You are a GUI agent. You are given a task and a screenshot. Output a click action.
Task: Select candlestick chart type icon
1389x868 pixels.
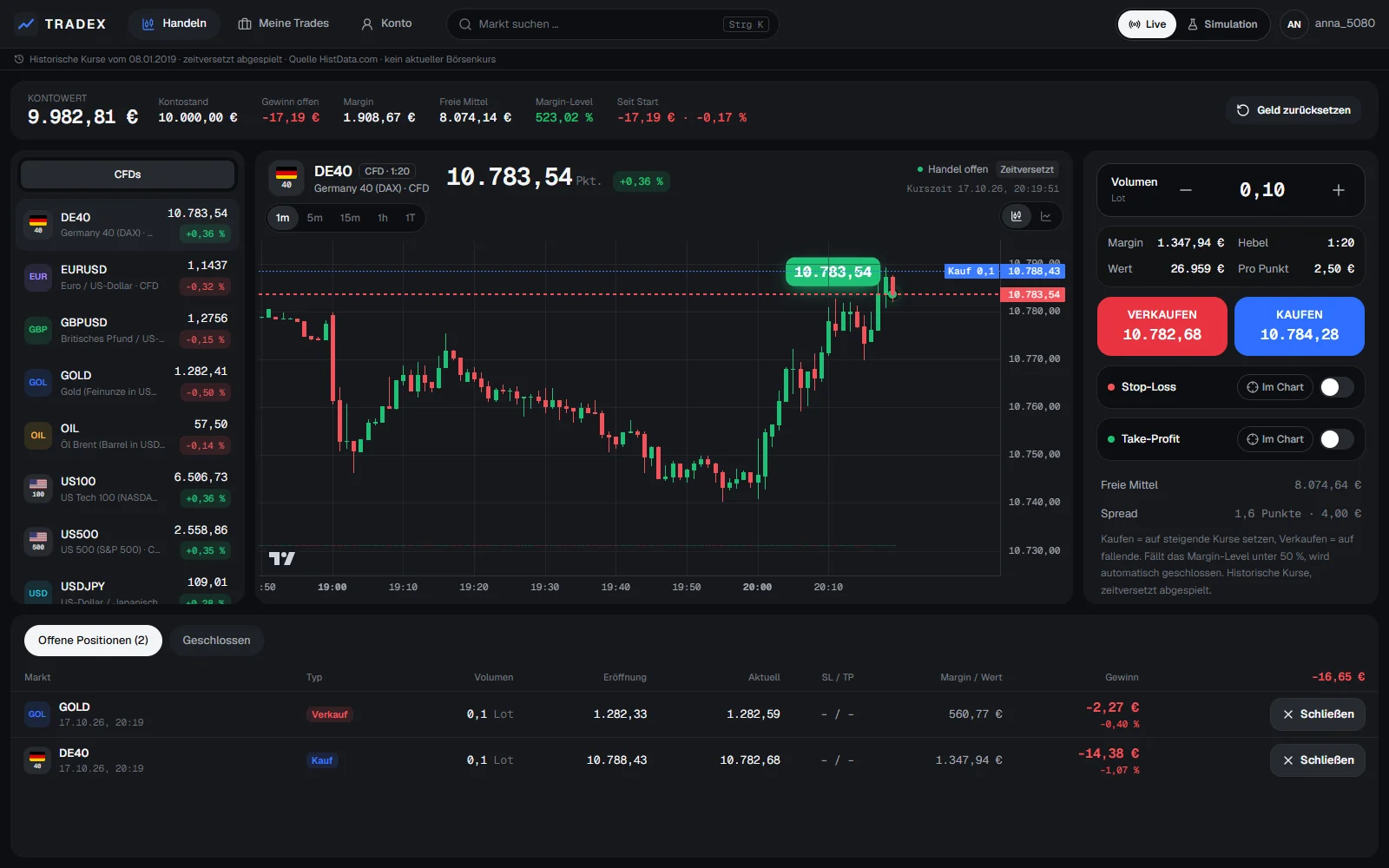click(x=1017, y=216)
